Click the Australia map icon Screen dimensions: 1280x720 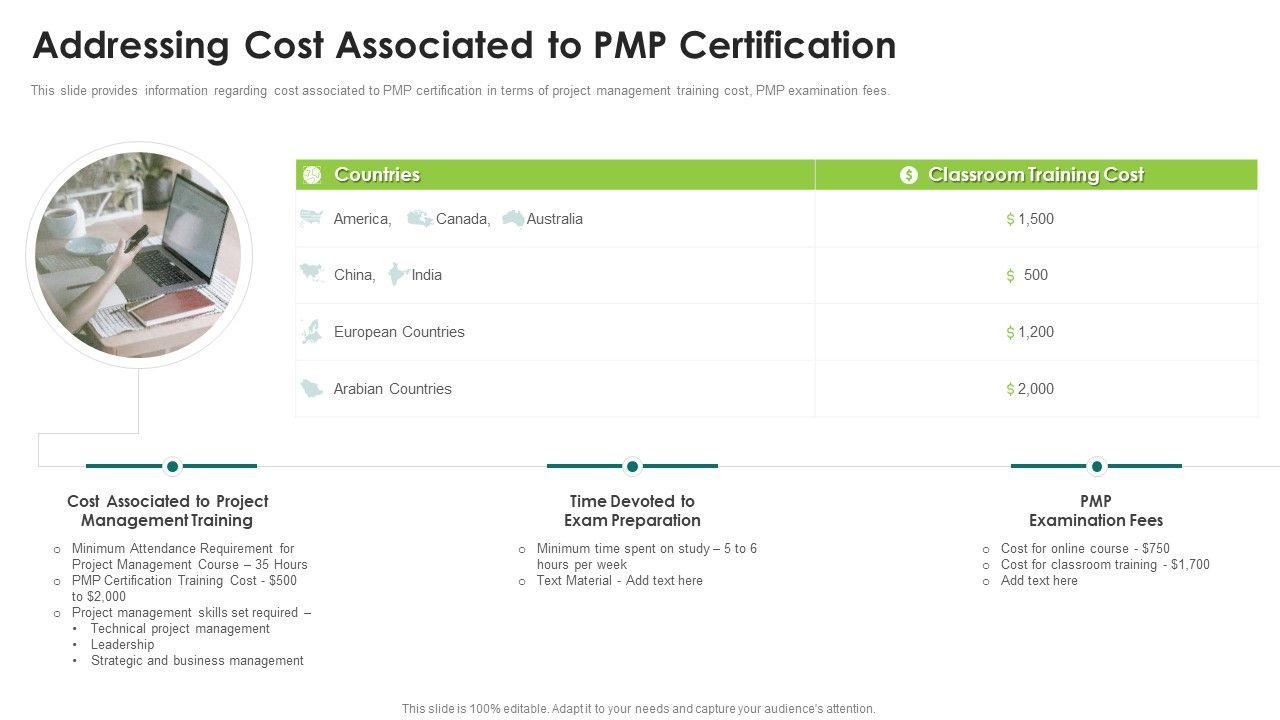click(514, 219)
